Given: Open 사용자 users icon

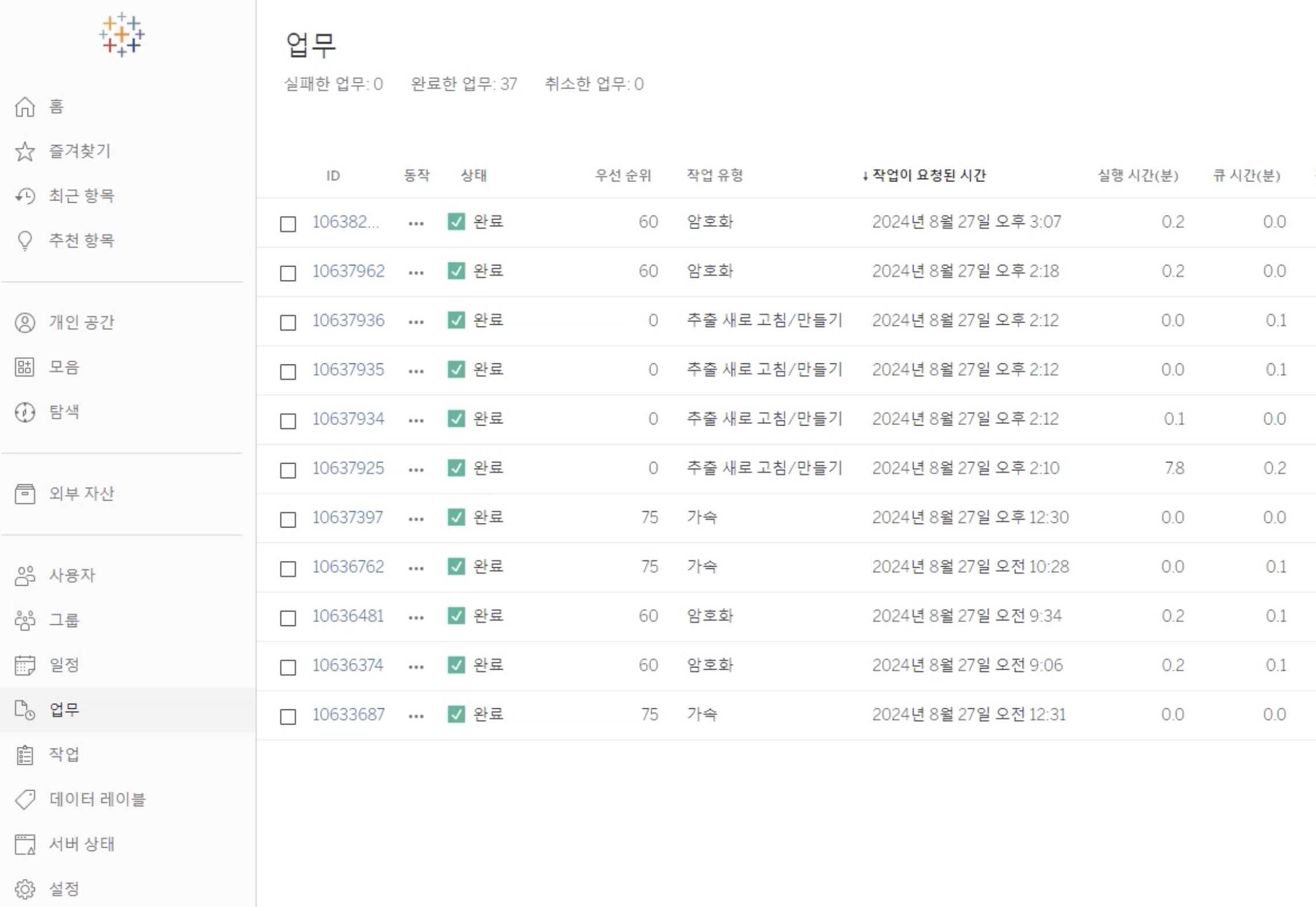Looking at the screenshot, I should [x=25, y=576].
